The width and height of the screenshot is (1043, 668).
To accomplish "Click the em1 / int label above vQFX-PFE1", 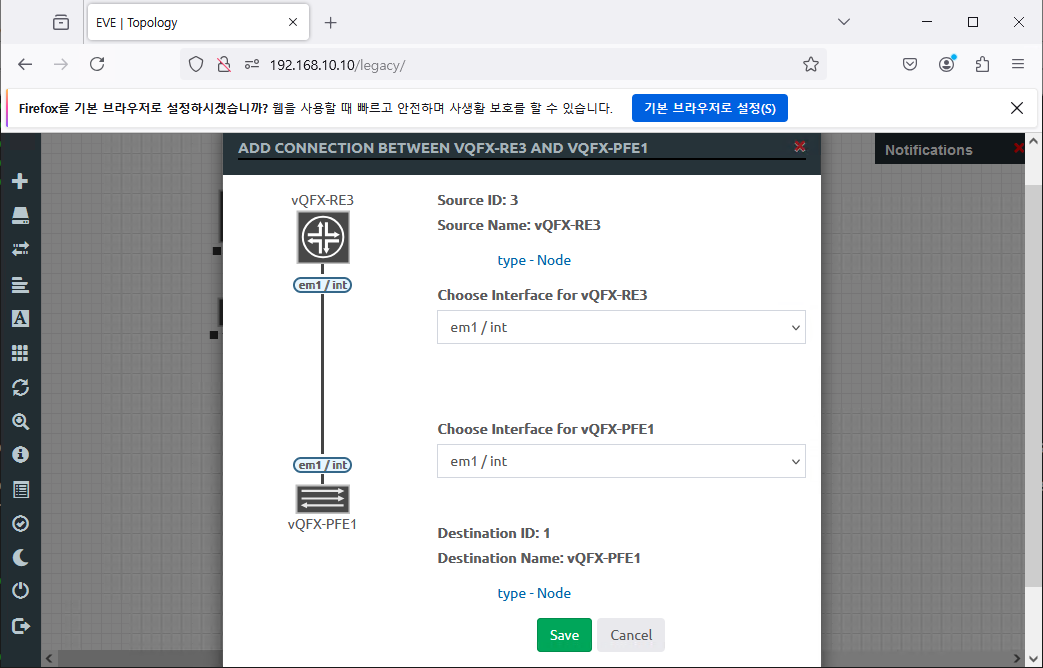I will pyautogui.click(x=323, y=465).
